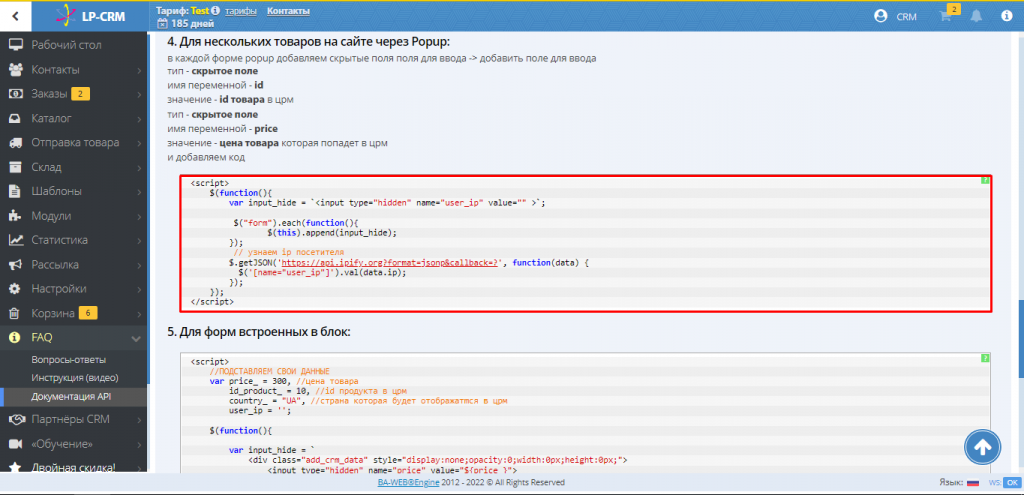Click the calendar icon beside 185 дней
The image size is (1024, 495).
click(x=163, y=24)
